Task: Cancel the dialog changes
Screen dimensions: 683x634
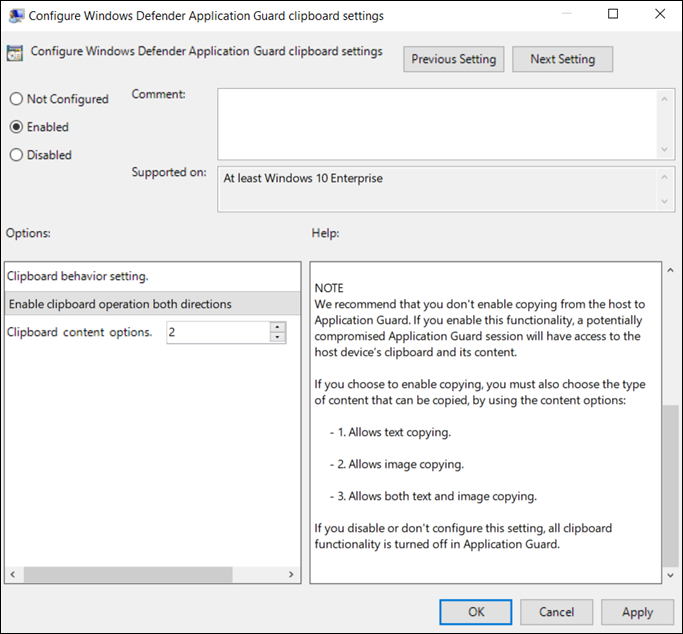Action: point(556,612)
